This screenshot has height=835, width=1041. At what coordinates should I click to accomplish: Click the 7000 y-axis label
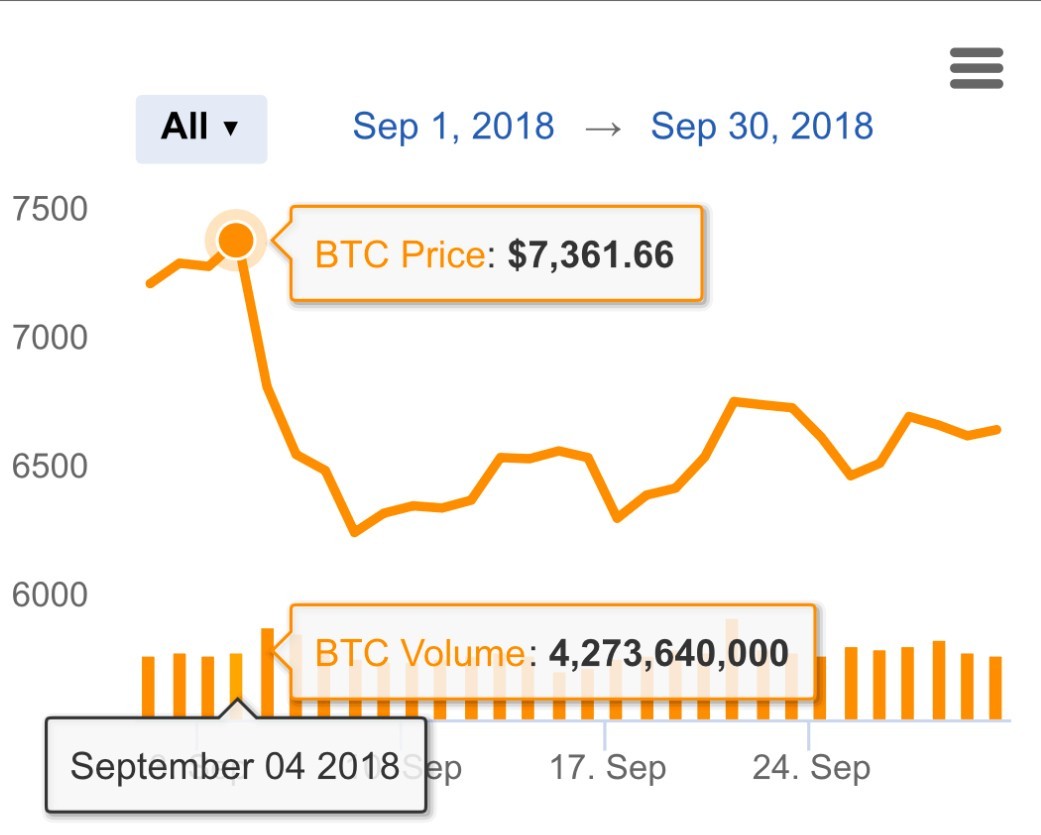(x=50, y=338)
